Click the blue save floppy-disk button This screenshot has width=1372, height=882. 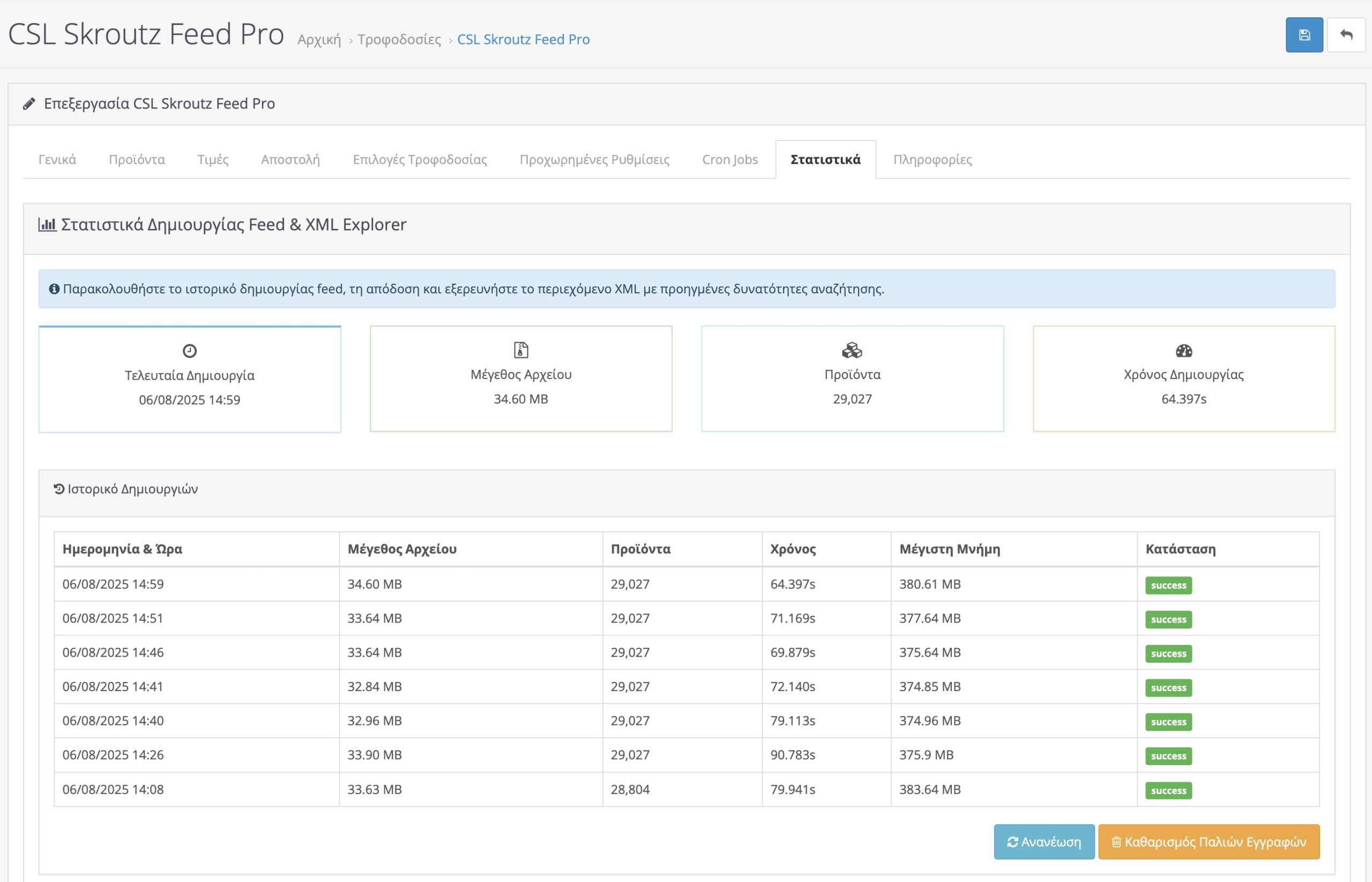point(1304,35)
